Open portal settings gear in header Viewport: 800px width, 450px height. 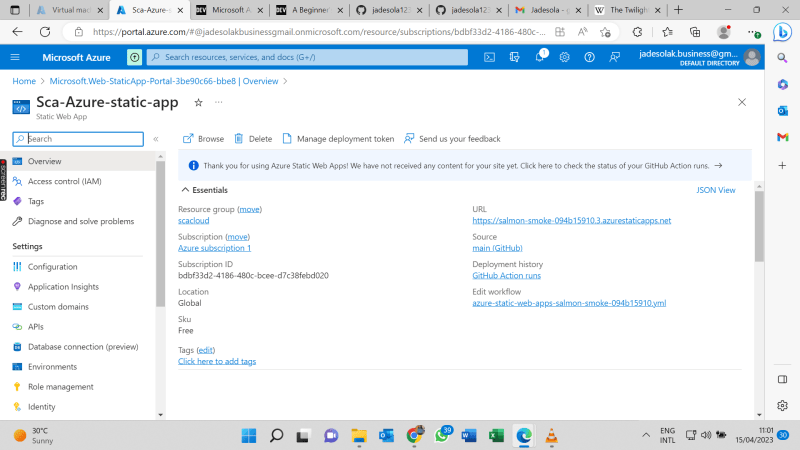[564, 57]
